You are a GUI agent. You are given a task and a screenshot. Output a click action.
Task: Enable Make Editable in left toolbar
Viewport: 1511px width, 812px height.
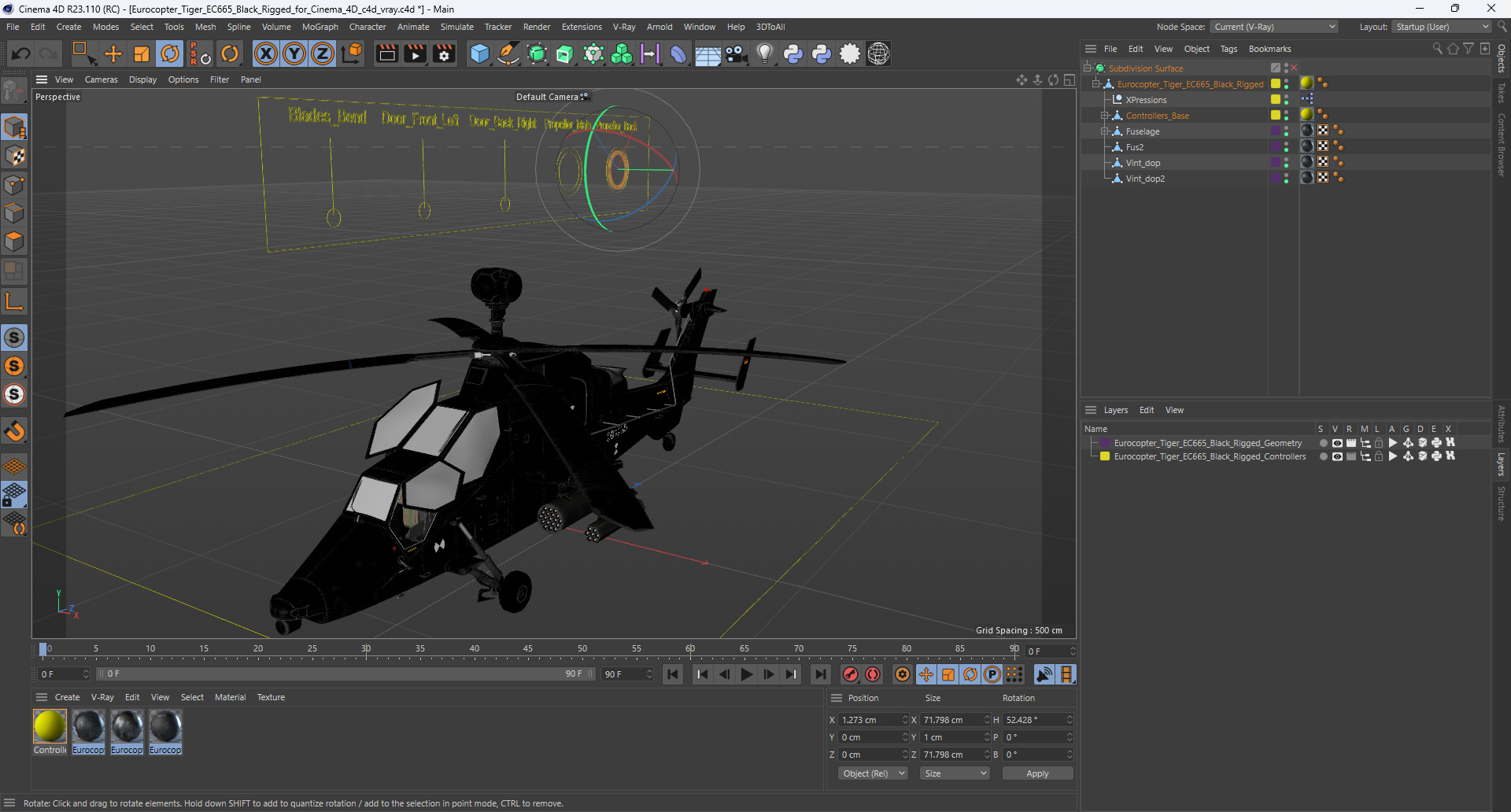click(14, 91)
